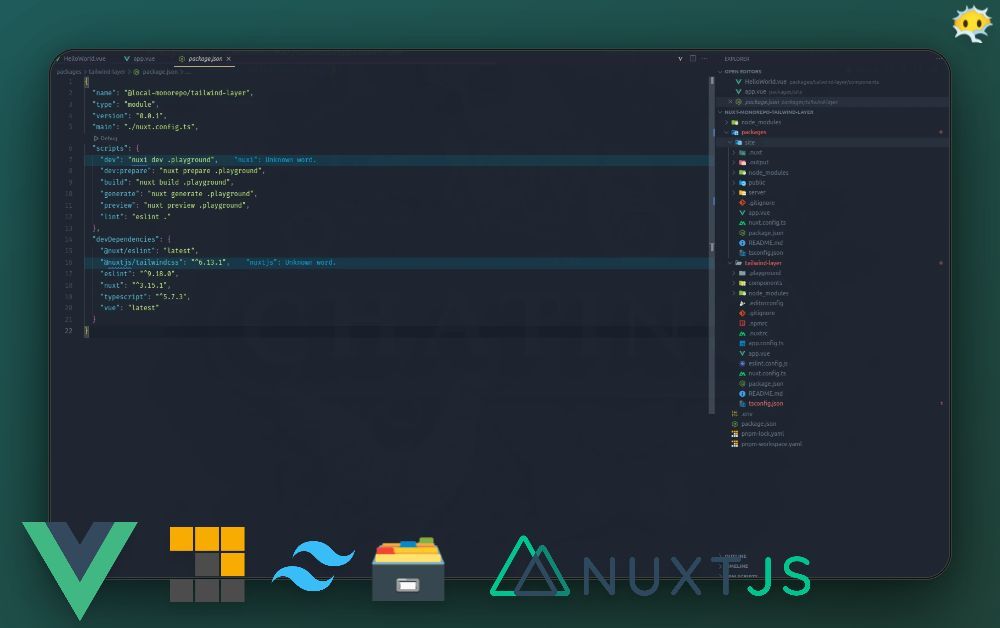The width and height of the screenshot is (1000, 628).
Task: Expand the components folder
Action: pyautogui.click(x=733, y=283)
